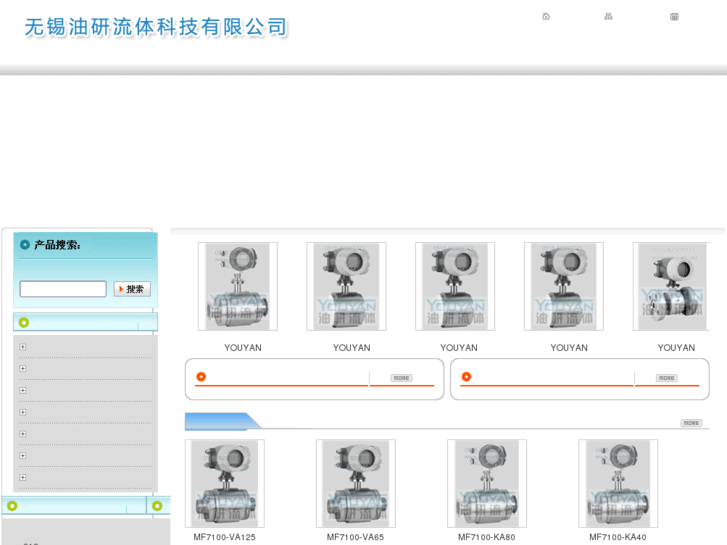The height and width of the screenshot is (545, 727).
Task: Click MF7100-VA65 product name link
Action: click(x=356, y=537)
